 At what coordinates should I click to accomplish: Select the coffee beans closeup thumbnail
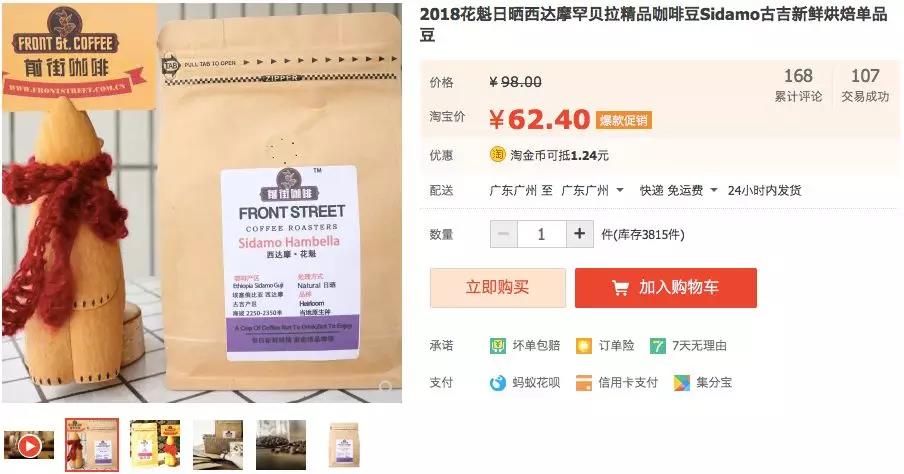[x=281, y=445]
